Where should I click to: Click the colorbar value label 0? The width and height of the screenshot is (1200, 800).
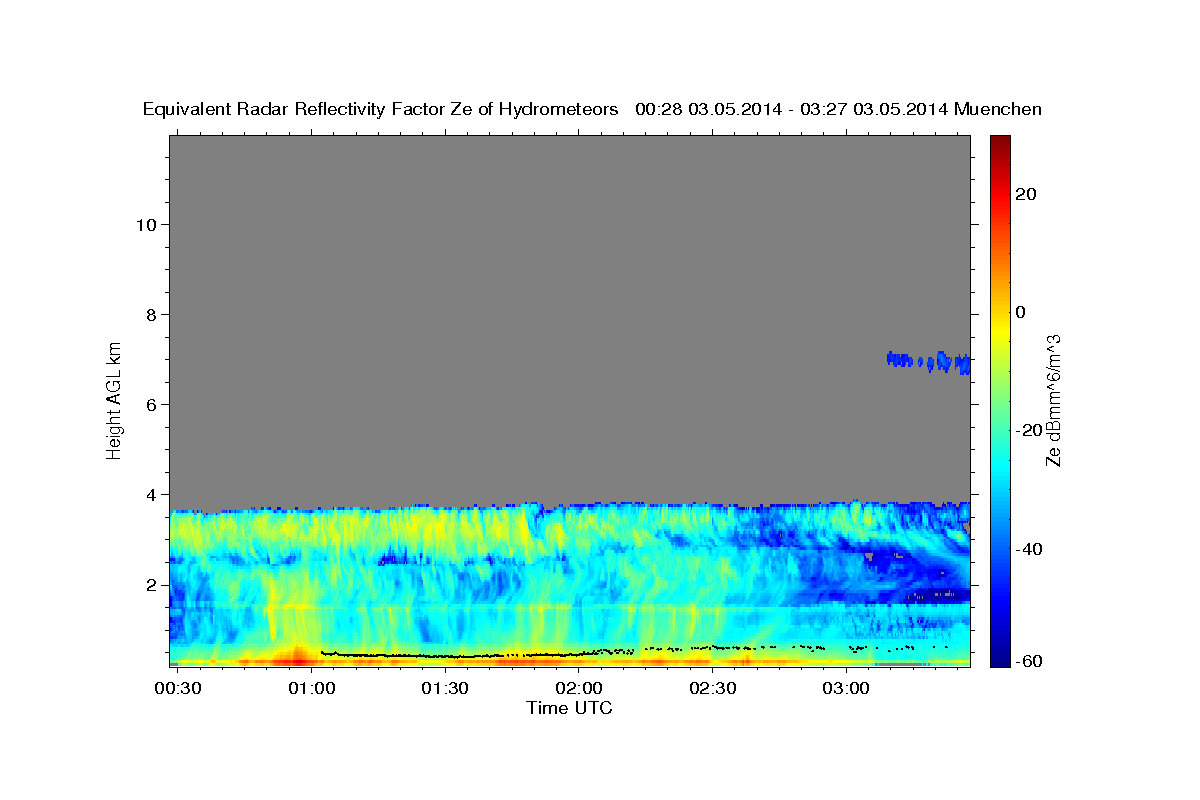point(1020,312)
